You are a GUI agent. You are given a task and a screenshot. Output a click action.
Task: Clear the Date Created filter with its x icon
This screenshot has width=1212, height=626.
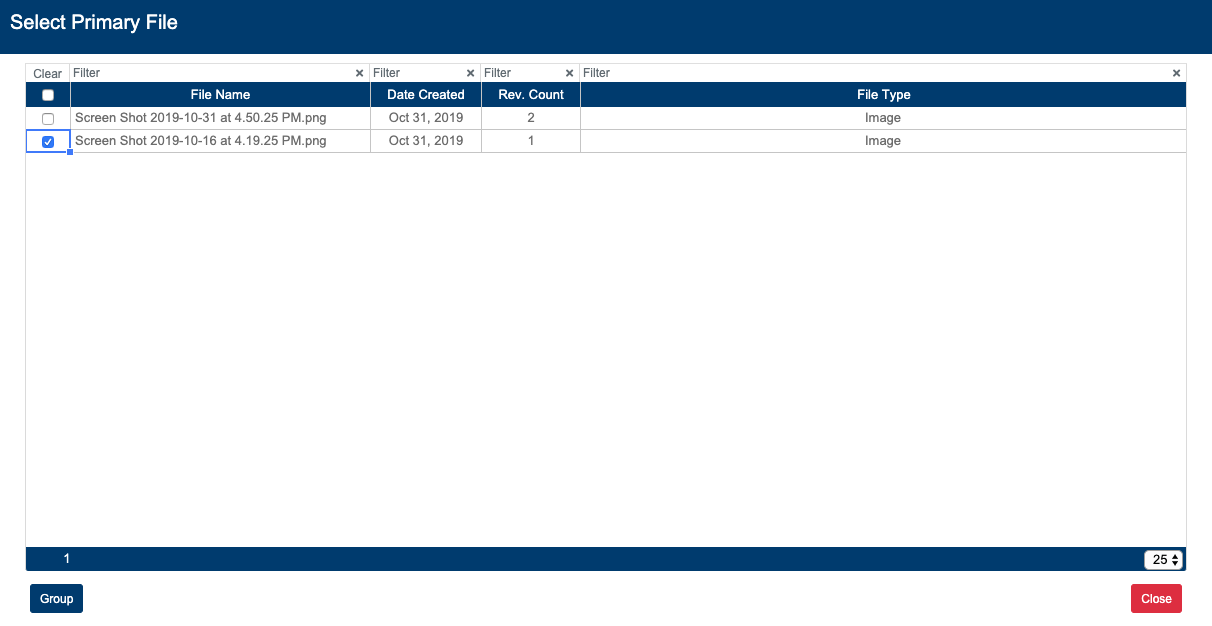(x=471, y=73)
